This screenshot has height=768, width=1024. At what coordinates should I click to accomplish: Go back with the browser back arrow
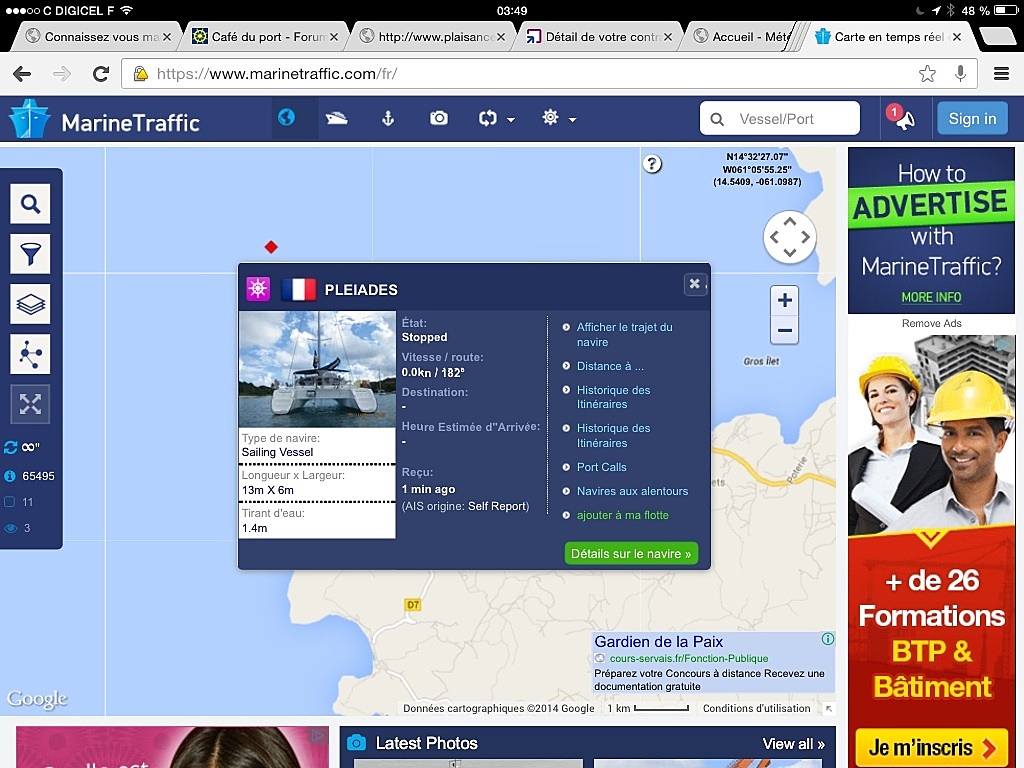[22, 74]
